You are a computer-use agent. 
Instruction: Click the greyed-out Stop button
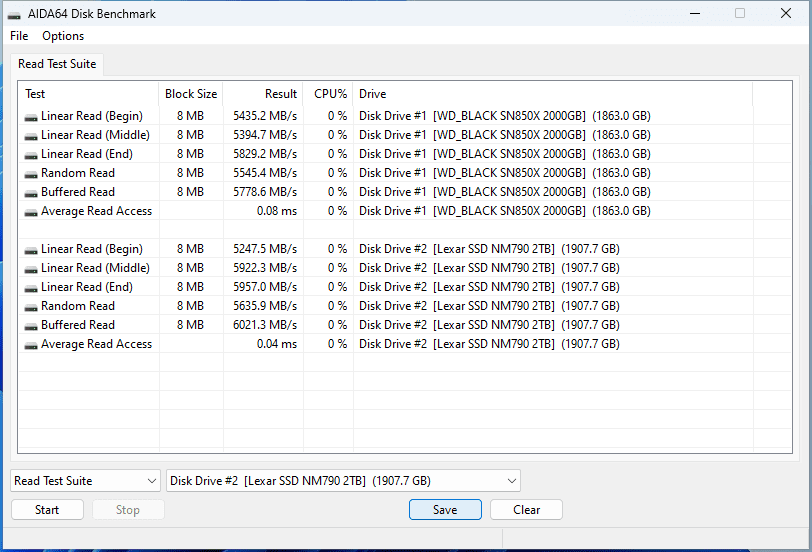(128, 510)
